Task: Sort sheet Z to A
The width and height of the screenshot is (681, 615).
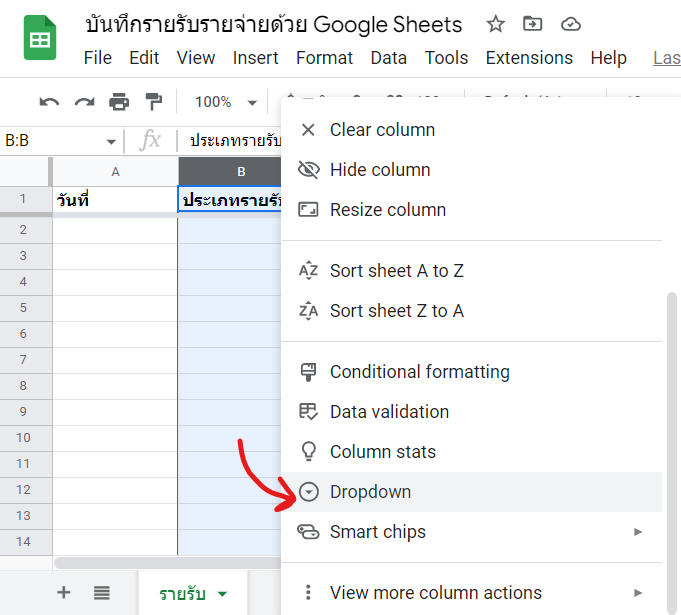Action: [472, 311]
